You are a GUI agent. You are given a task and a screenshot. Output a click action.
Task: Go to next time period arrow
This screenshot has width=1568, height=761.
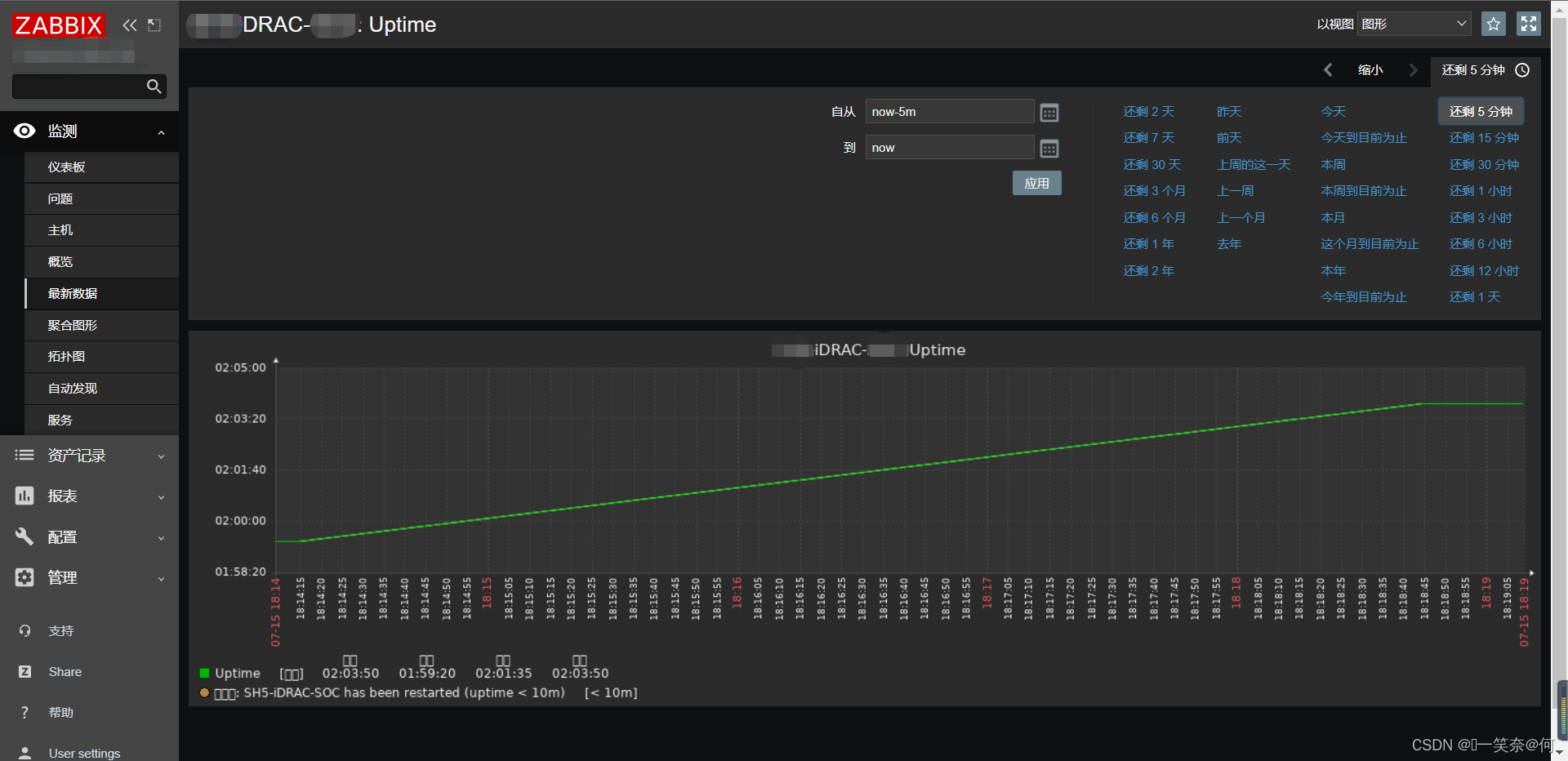pyautogui.click(x=1413, y=70)
